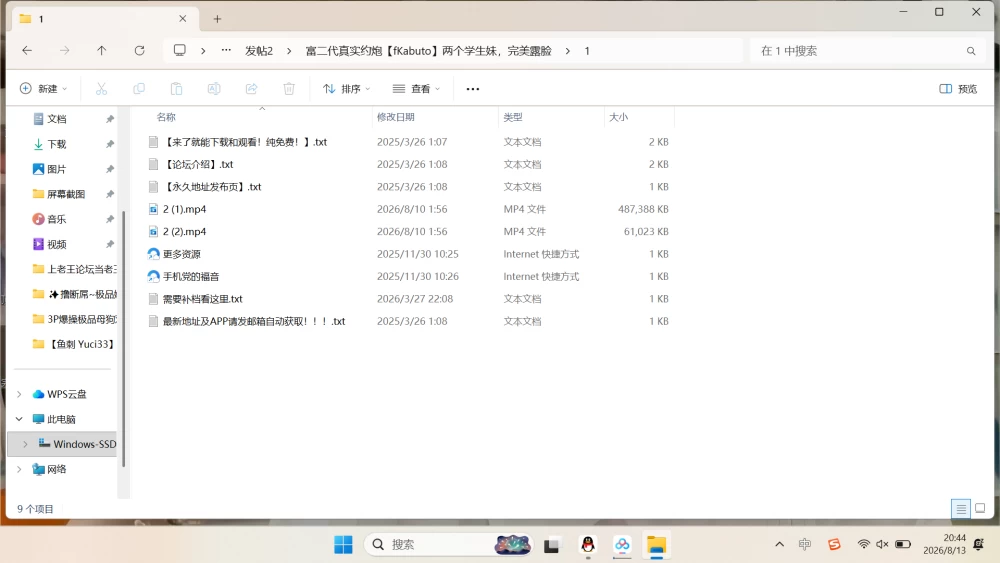Screen dimensions: 1000x563
Task: Click the Delete trash can icon
Action: coord(289,89)
